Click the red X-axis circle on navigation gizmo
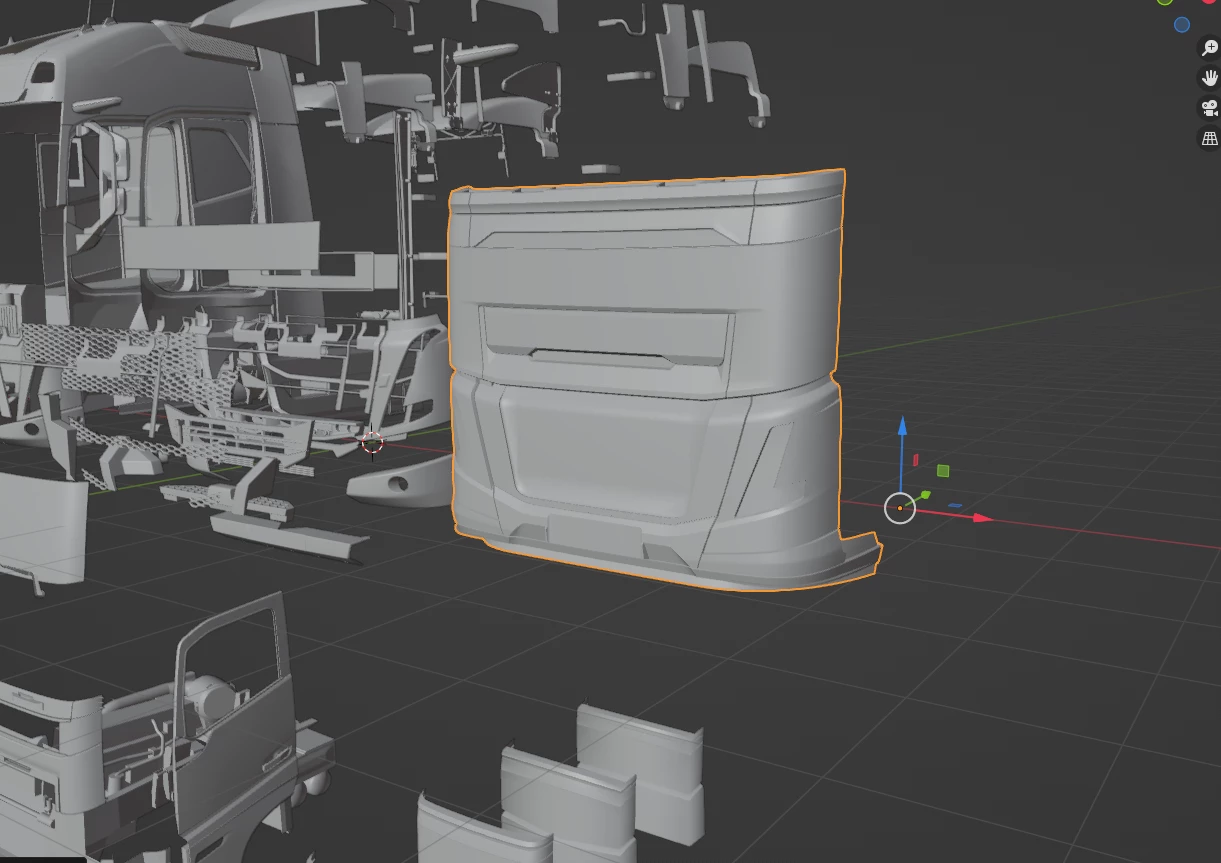Viewport: 1221px width, 863px height. pos(1209,1)
